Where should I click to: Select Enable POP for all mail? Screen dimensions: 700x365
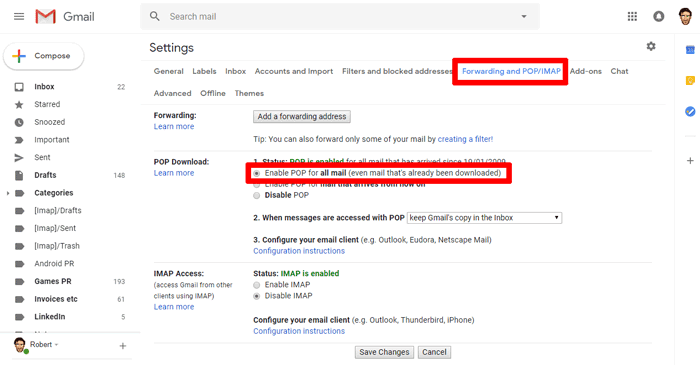257,173
